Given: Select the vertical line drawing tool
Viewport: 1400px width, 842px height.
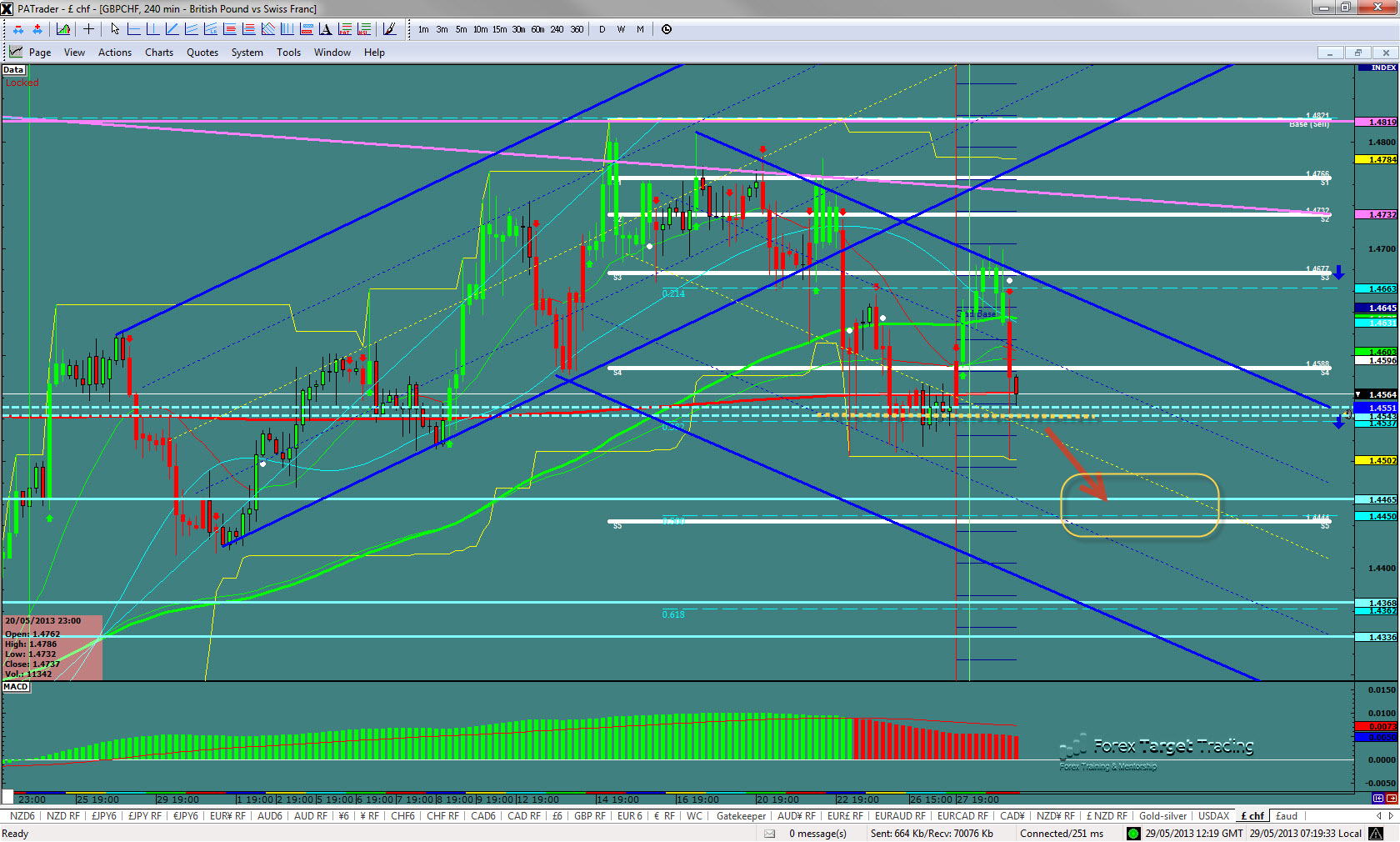Looking at the screenshot, I should (x=152, y=29).
